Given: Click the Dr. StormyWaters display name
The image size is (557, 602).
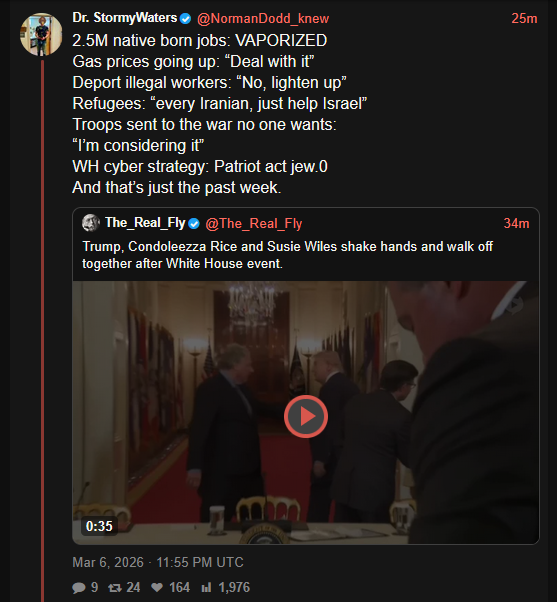Looking at the screenshot, I should pyautogui.click(x=125, y=18).
